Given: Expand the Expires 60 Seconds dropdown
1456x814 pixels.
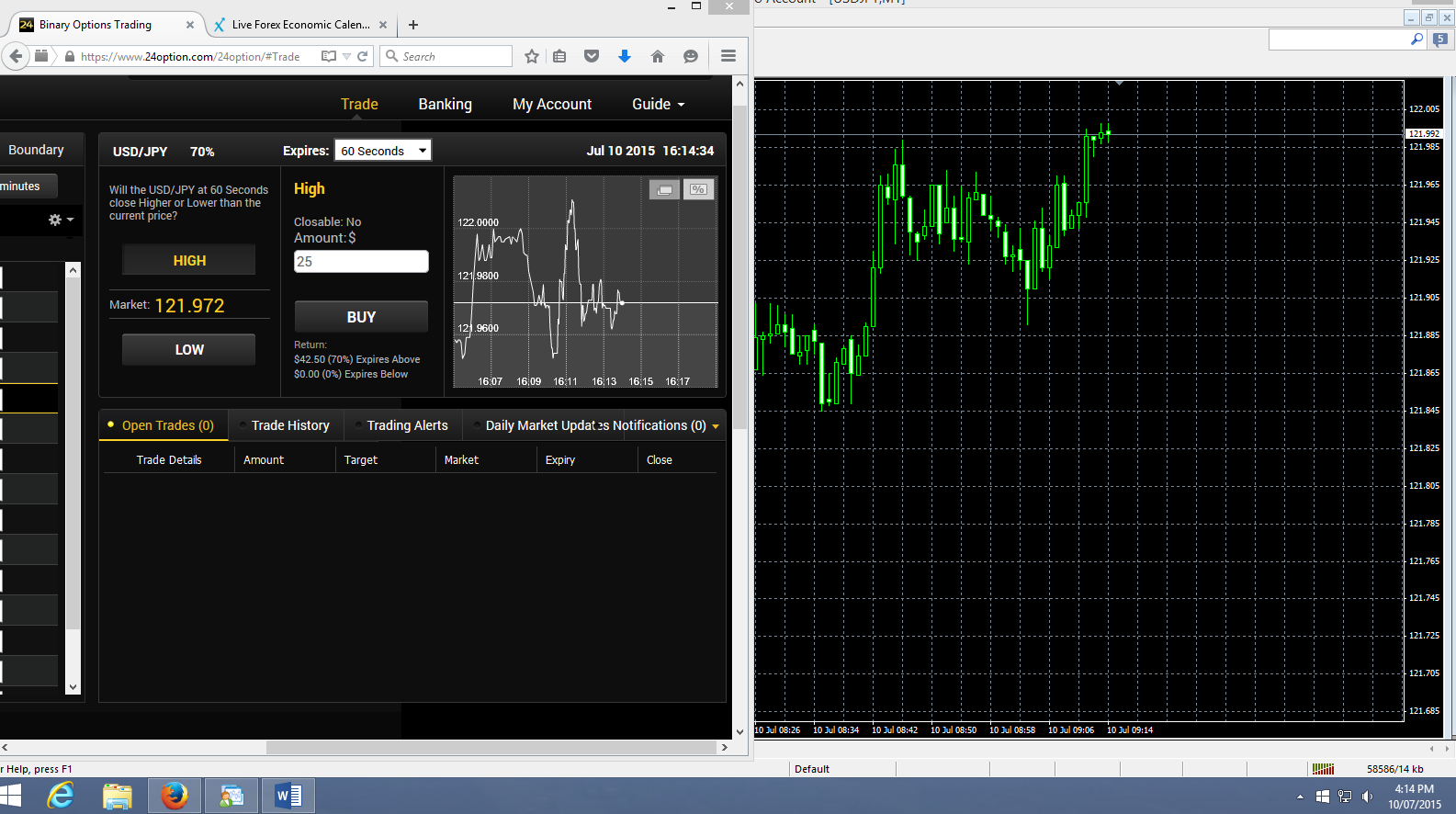Looking at the screenshot, I should [x=383, y=151].
